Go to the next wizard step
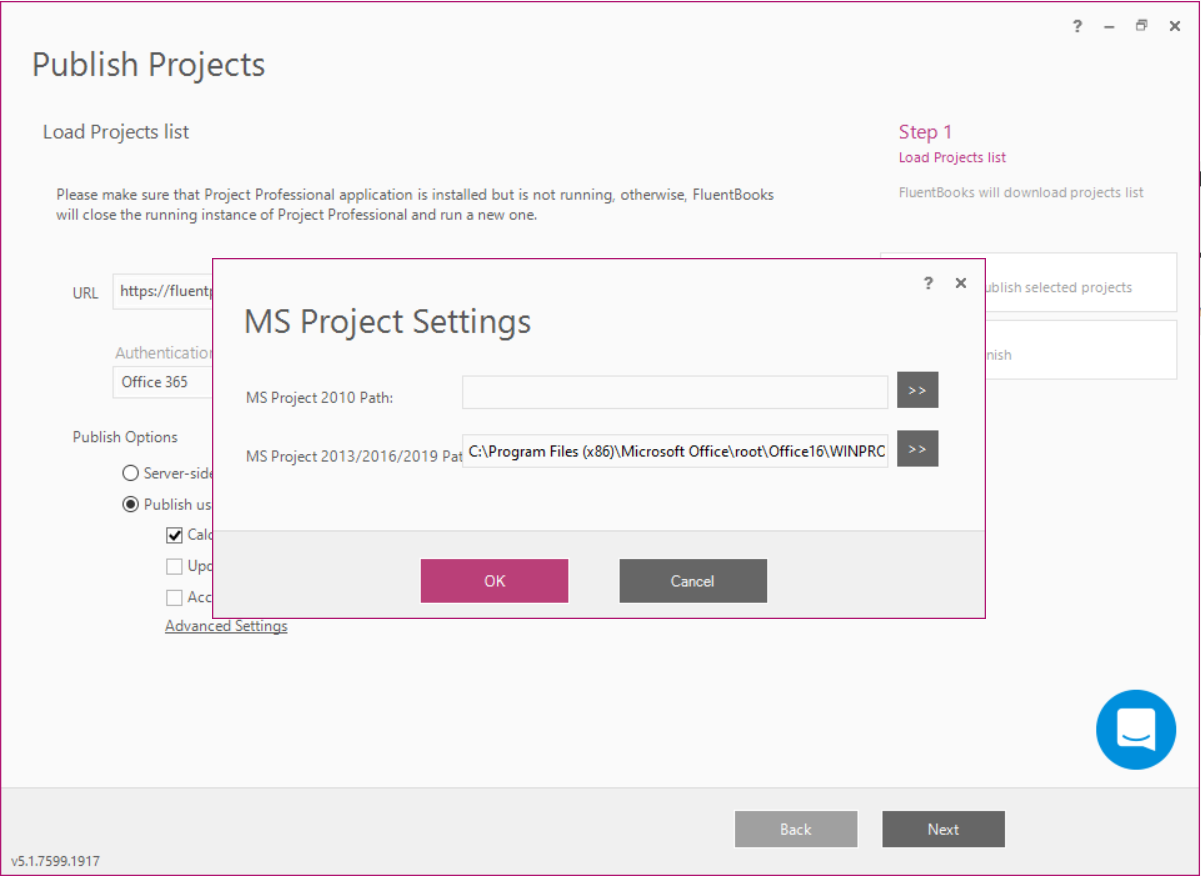This screenshot has height=876, width=1201. coord(943,829)
